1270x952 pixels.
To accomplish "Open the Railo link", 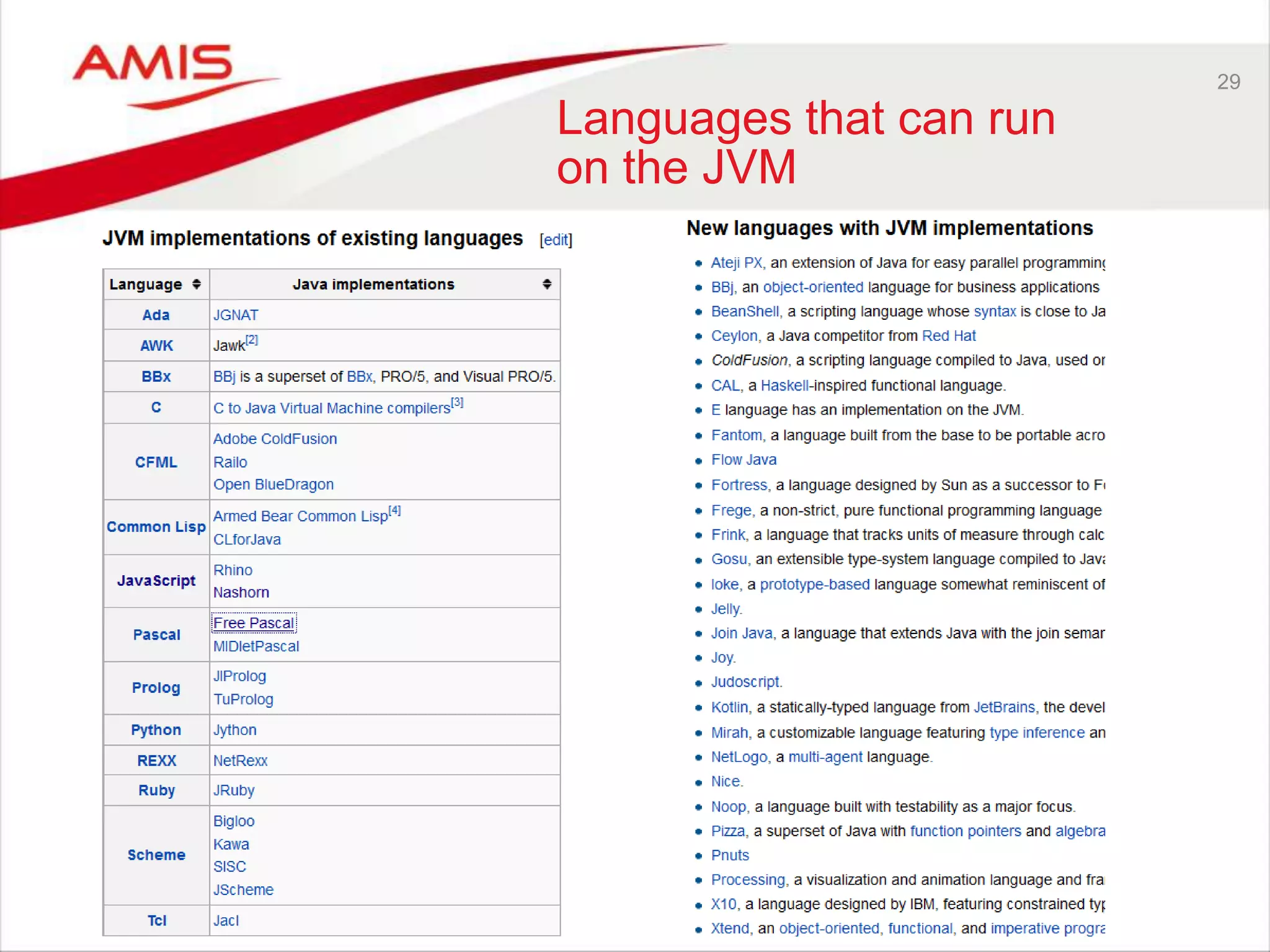I will coord(230,462).
